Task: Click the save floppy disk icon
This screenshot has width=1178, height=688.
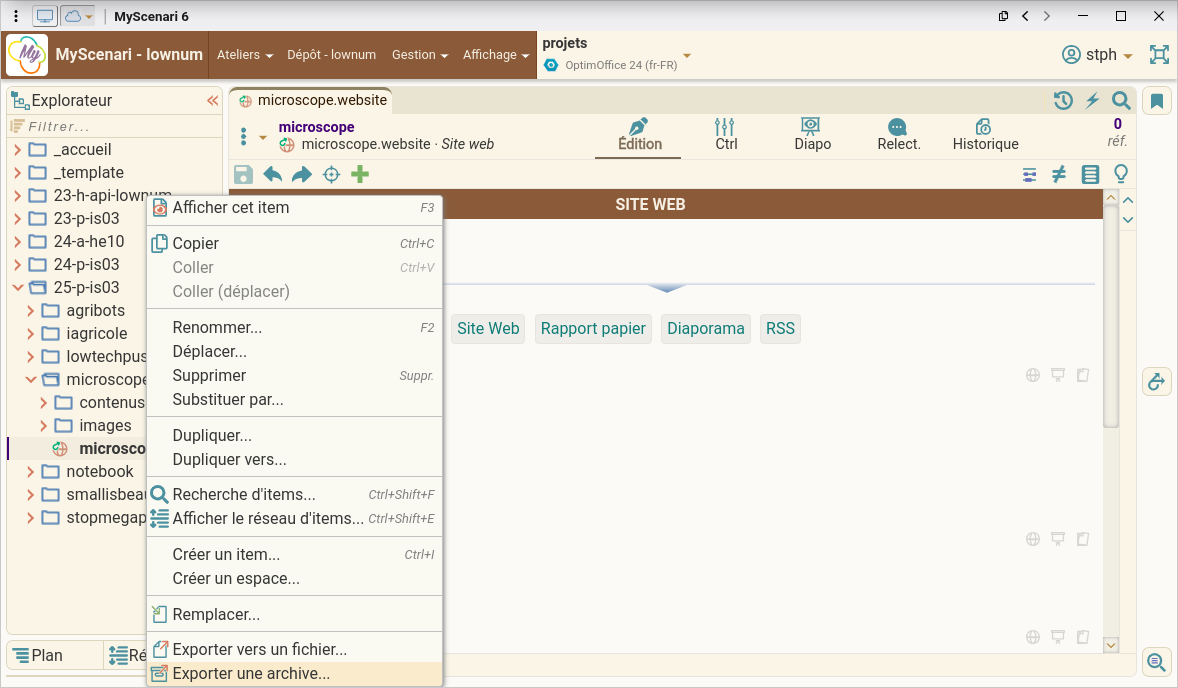Action: (x=243, y=175)
